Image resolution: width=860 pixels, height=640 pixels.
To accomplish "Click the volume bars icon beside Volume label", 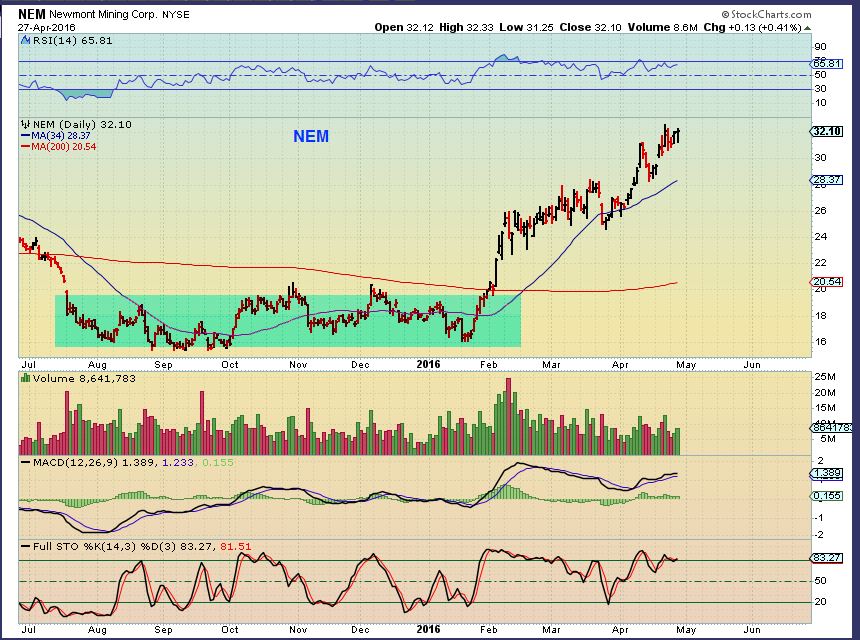I will click(x=25, y=378).
